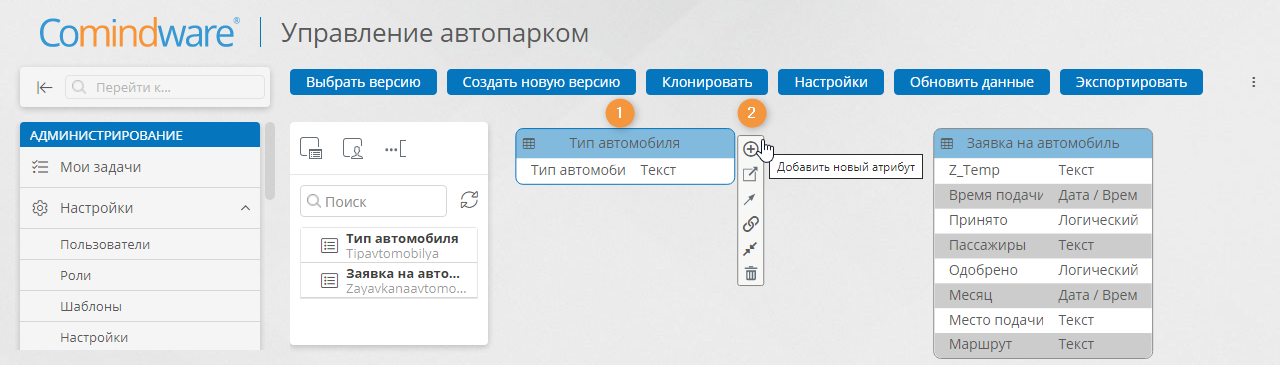This screenshot has width=1280, height=365.
Task: Collapse the Настройки section chevron
Action: point(245,208)
